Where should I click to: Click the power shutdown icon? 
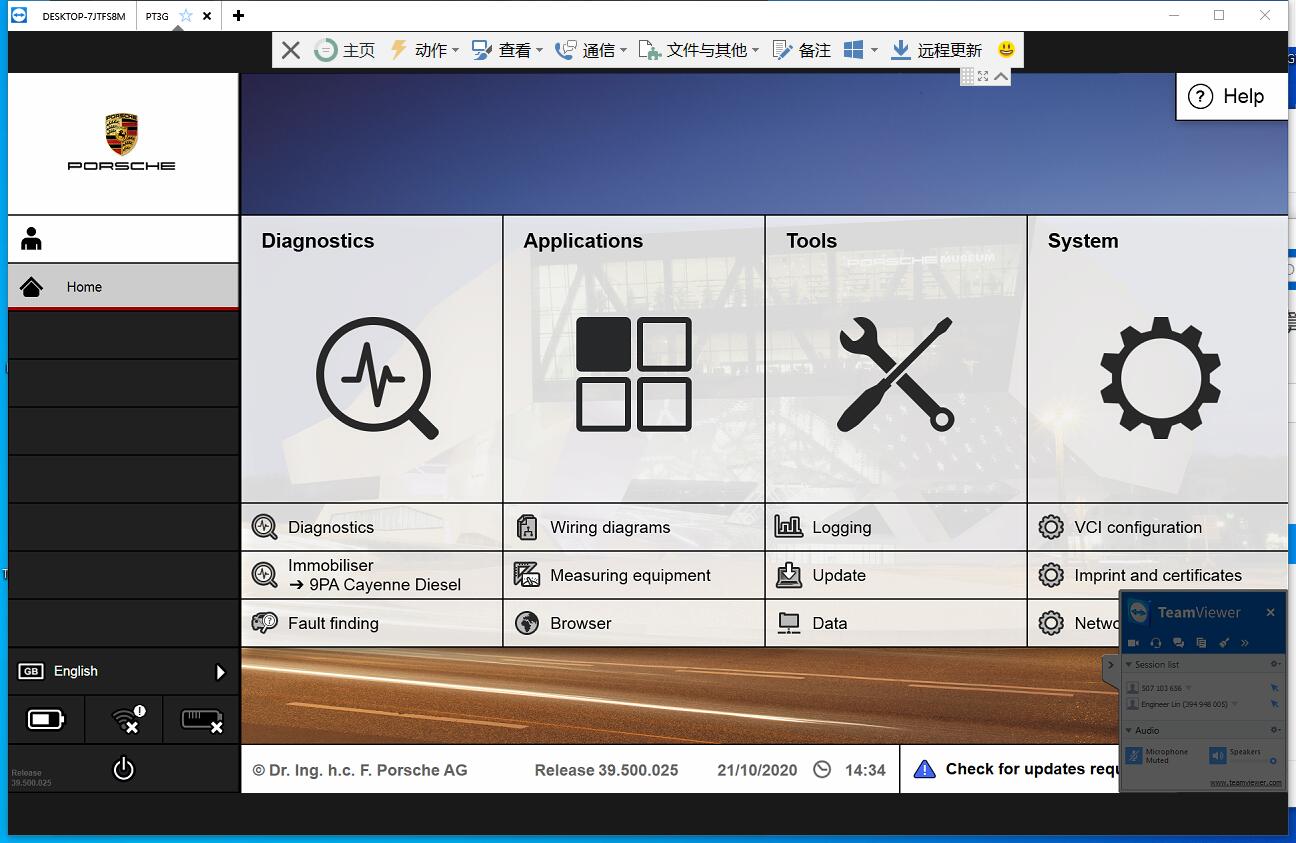pyautogui.click(x=123, y=769)
